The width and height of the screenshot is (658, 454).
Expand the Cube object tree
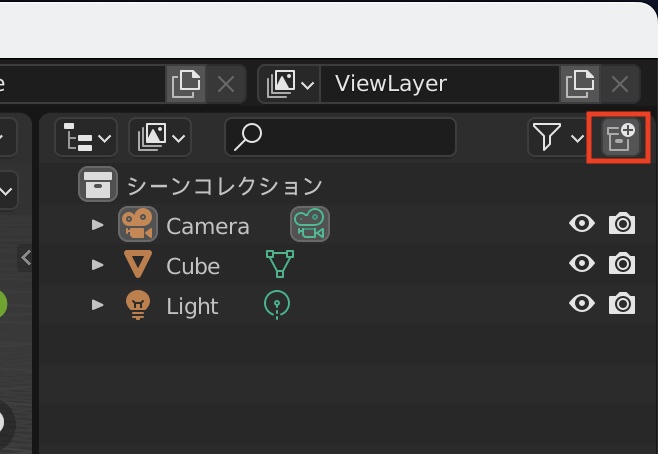98,265
